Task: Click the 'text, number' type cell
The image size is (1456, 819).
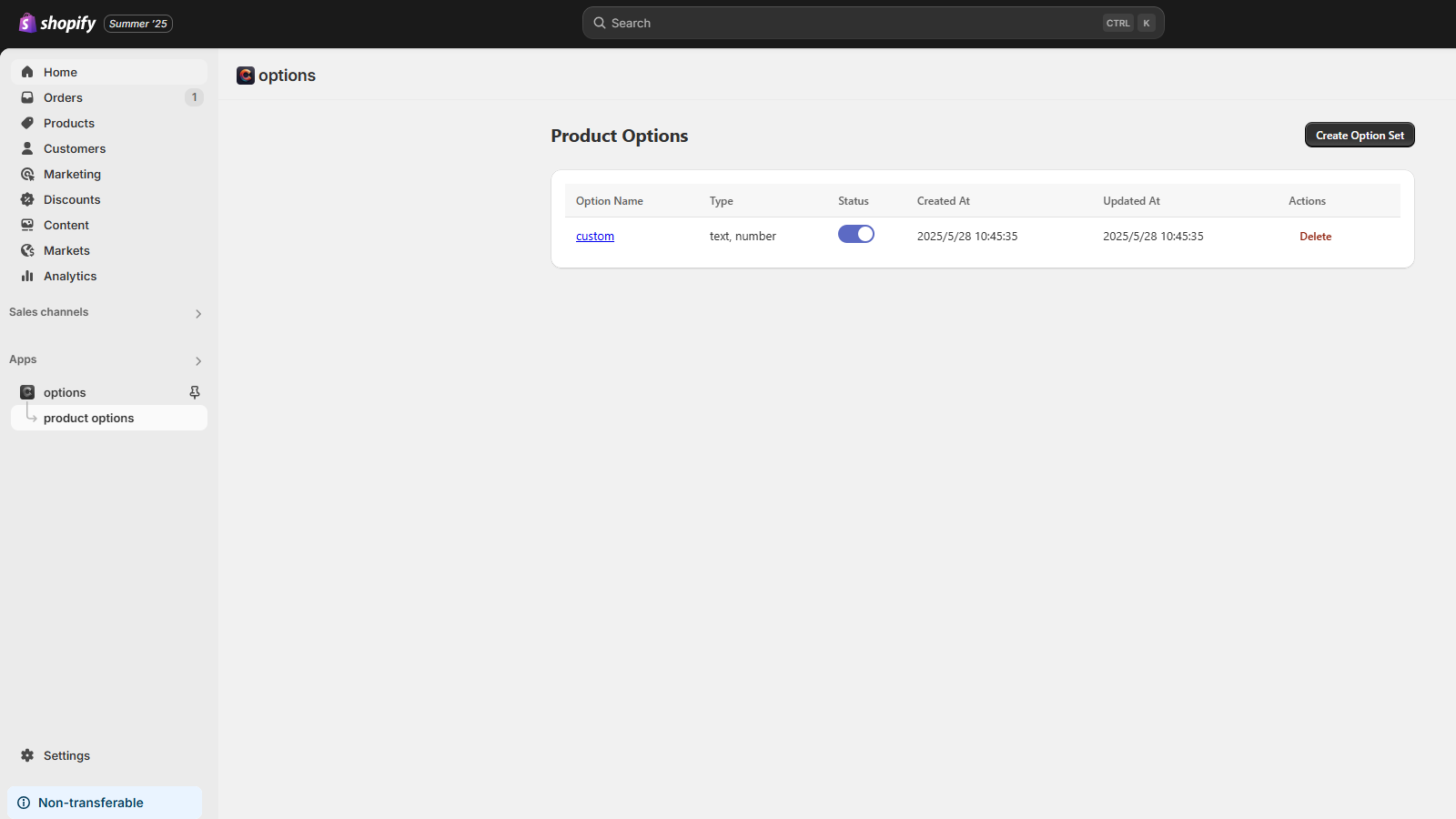Action: click(x=743, y=236)
